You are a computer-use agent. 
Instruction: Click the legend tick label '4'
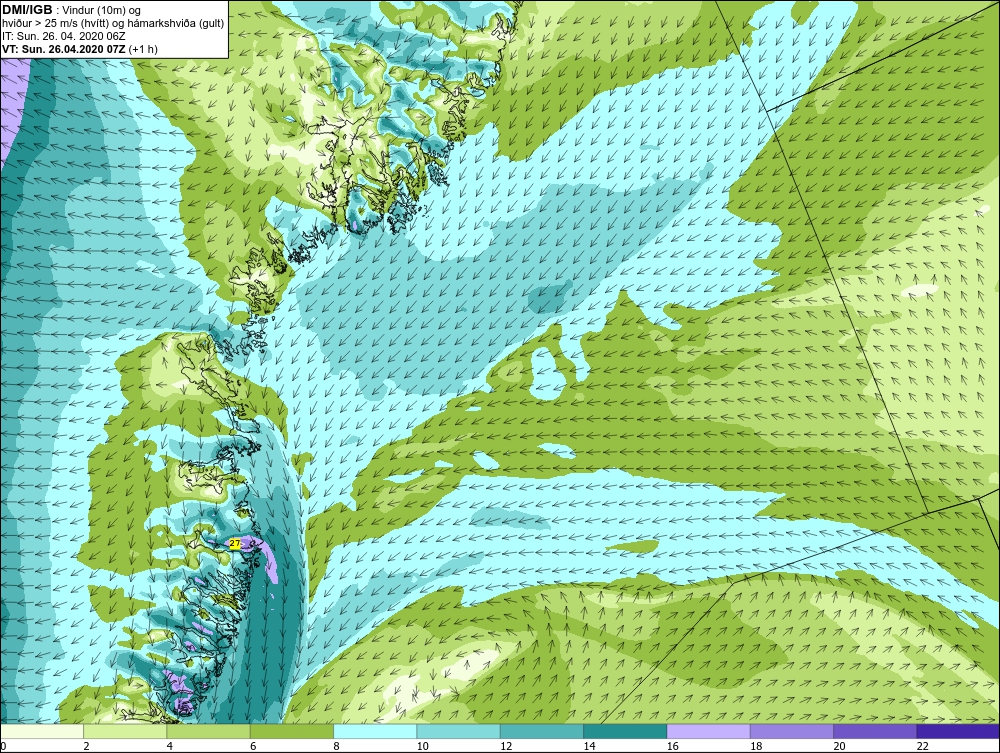point(170,746)
